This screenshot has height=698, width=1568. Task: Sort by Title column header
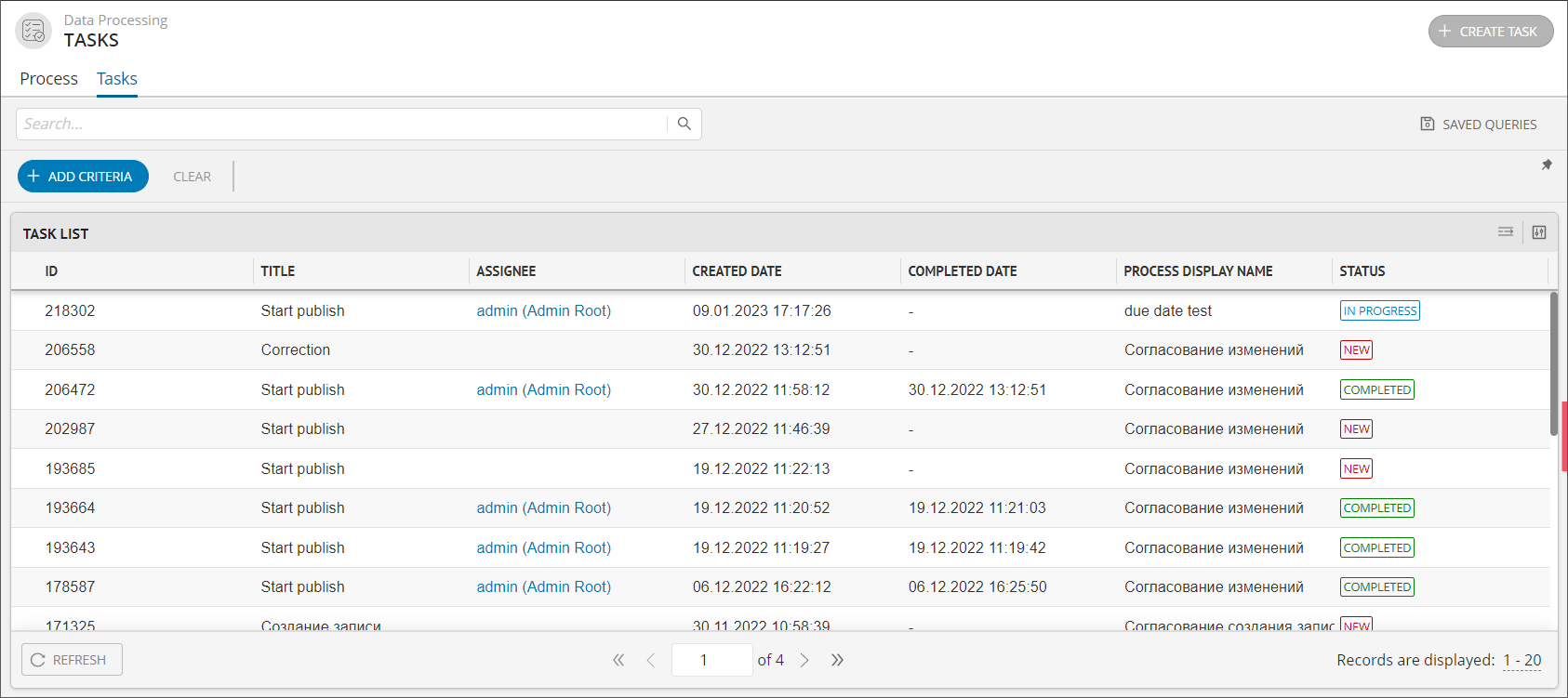[x=278, y=271]
